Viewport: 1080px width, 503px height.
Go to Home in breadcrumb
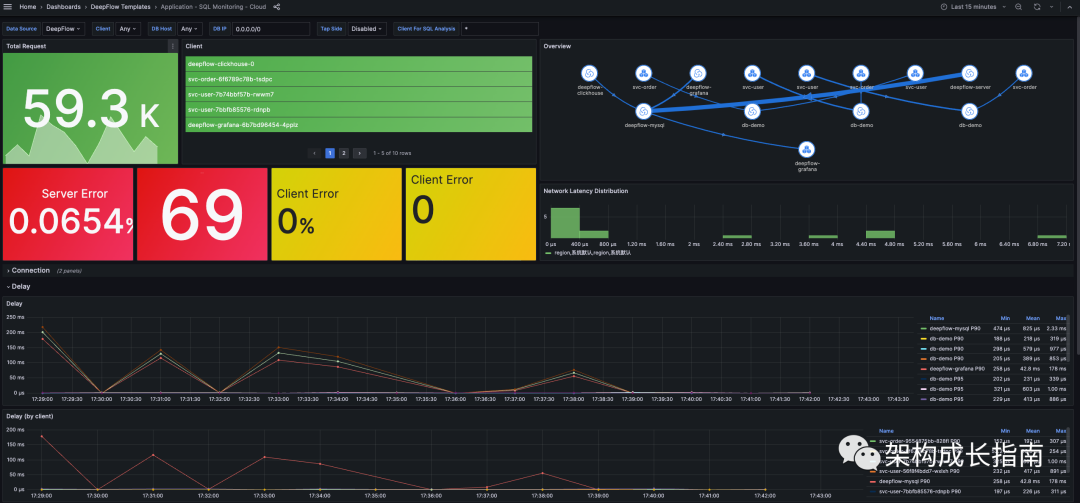click(28, 6)
